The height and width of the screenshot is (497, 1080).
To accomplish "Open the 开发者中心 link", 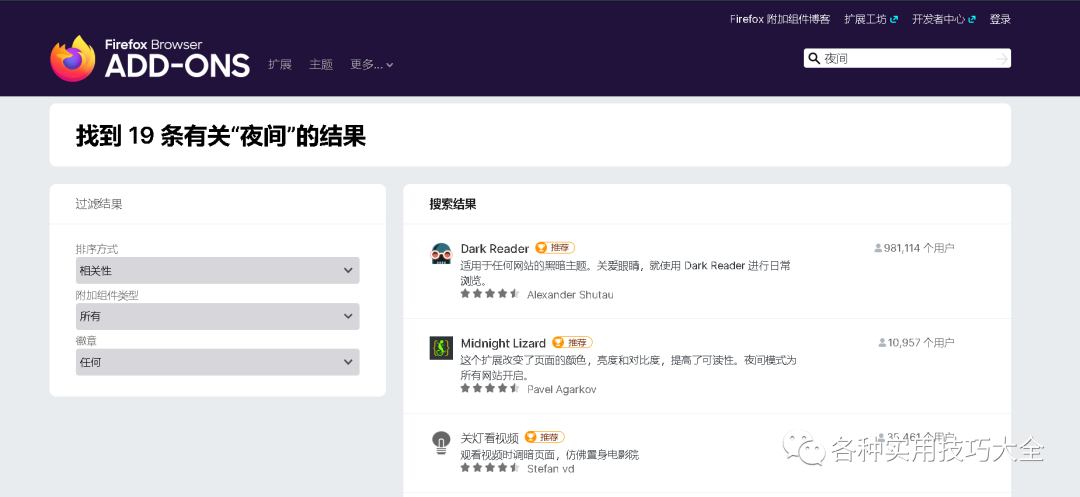I will pos(944,19).
